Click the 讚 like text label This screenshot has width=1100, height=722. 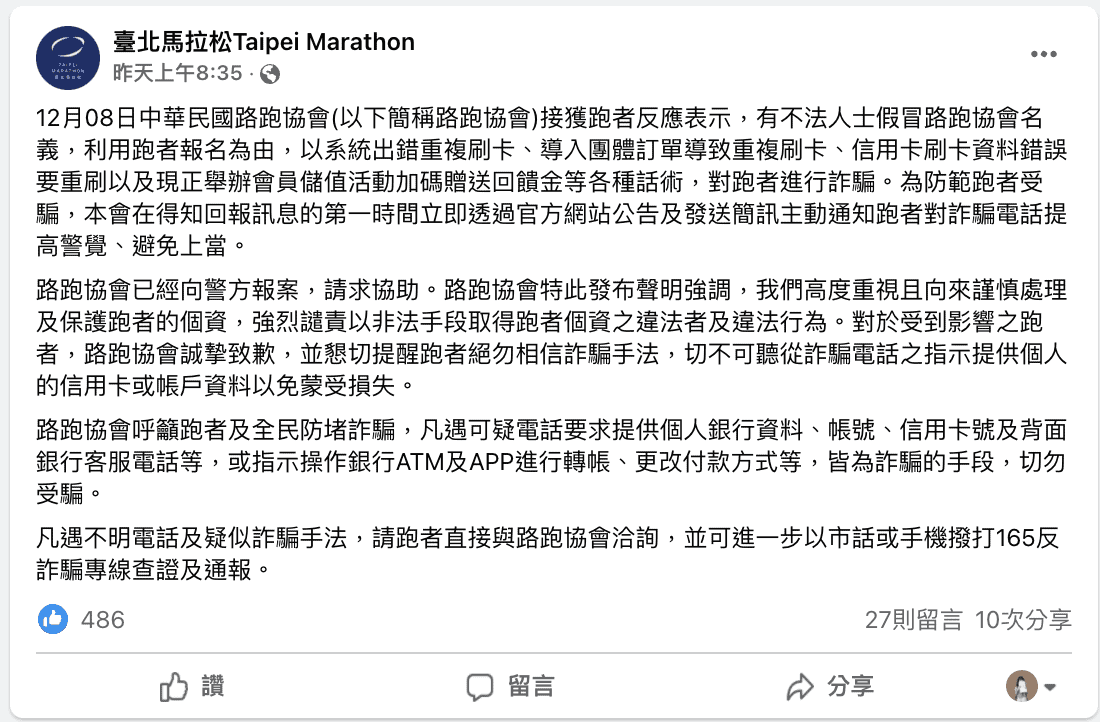[213, 686]
